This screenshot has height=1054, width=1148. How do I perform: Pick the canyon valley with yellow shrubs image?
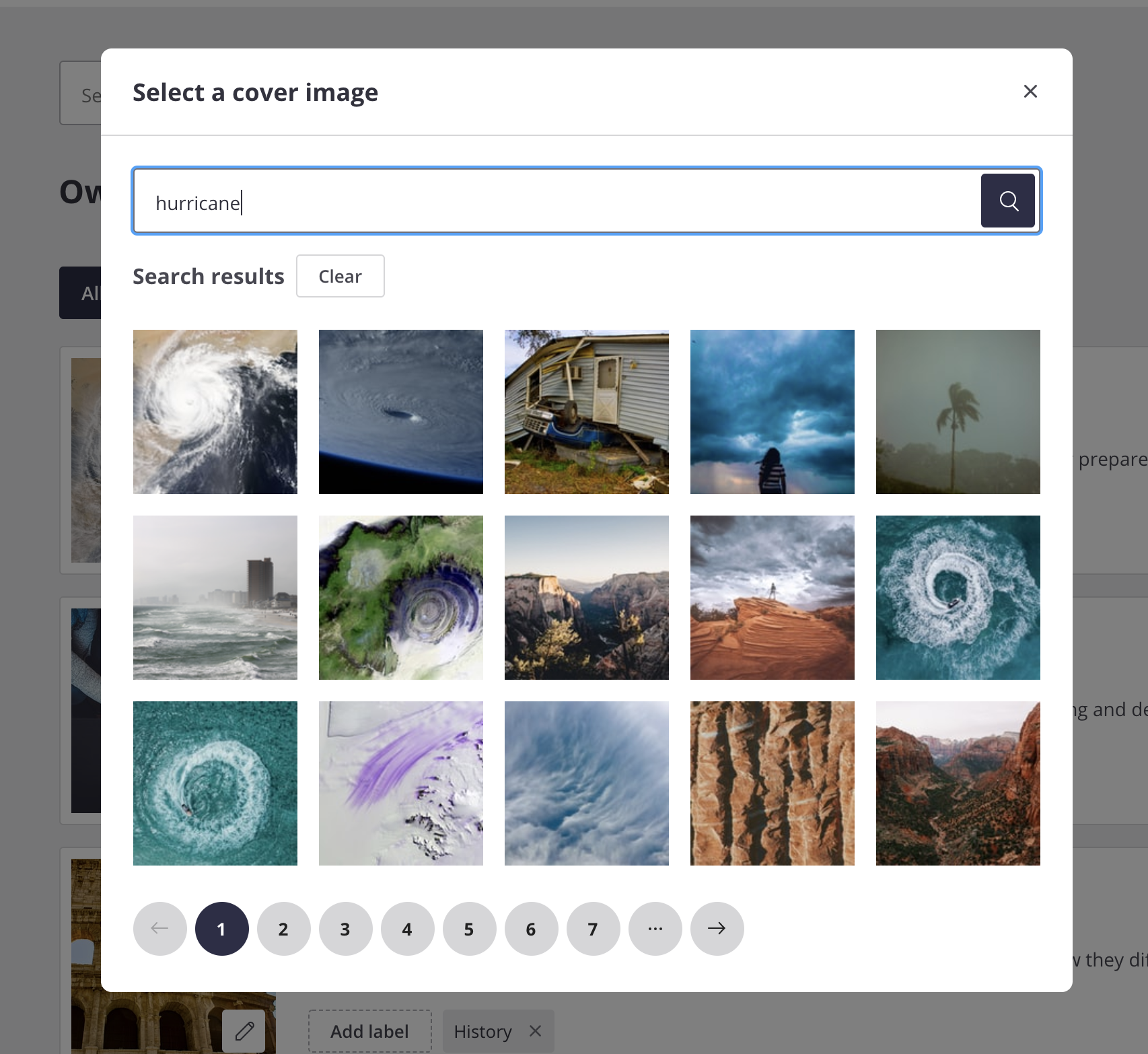(x=587, y=598)
